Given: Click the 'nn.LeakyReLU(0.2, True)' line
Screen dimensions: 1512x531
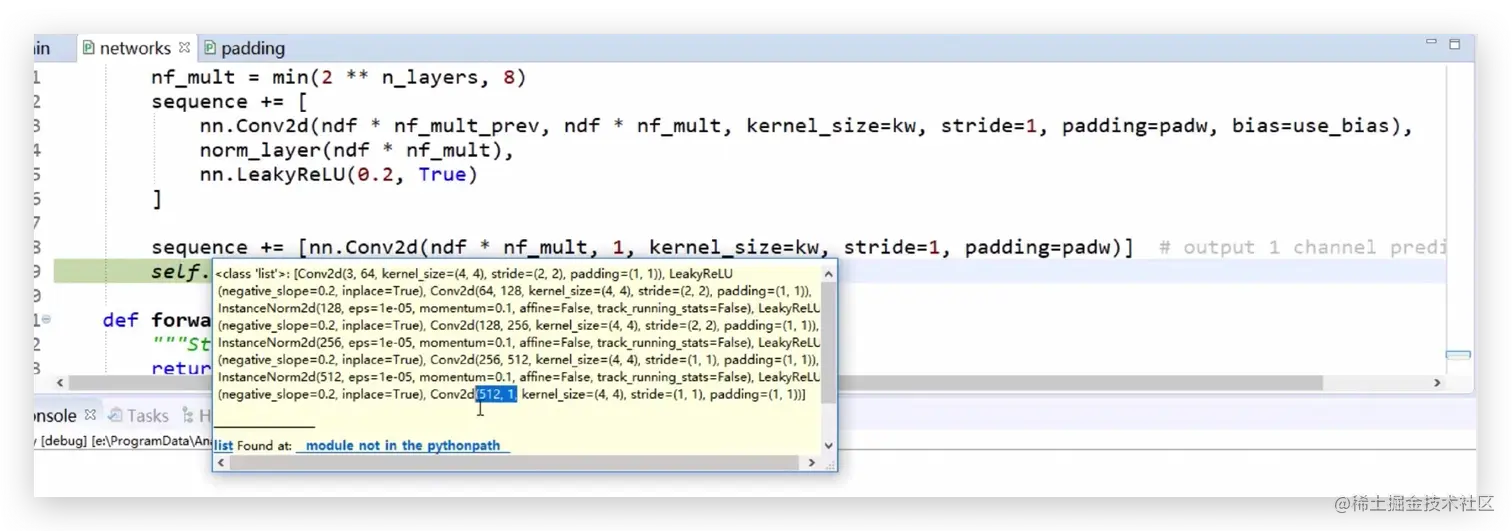Looking at the screenshot, I should pos(339,175).
